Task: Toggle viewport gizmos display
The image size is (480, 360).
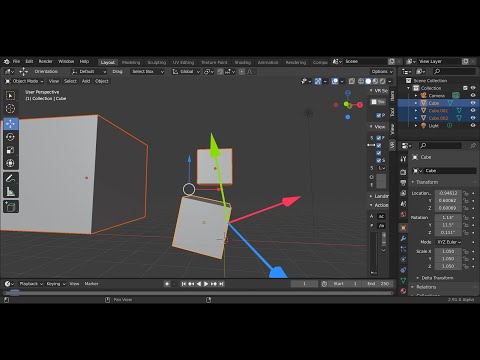Action: point(318,81)
